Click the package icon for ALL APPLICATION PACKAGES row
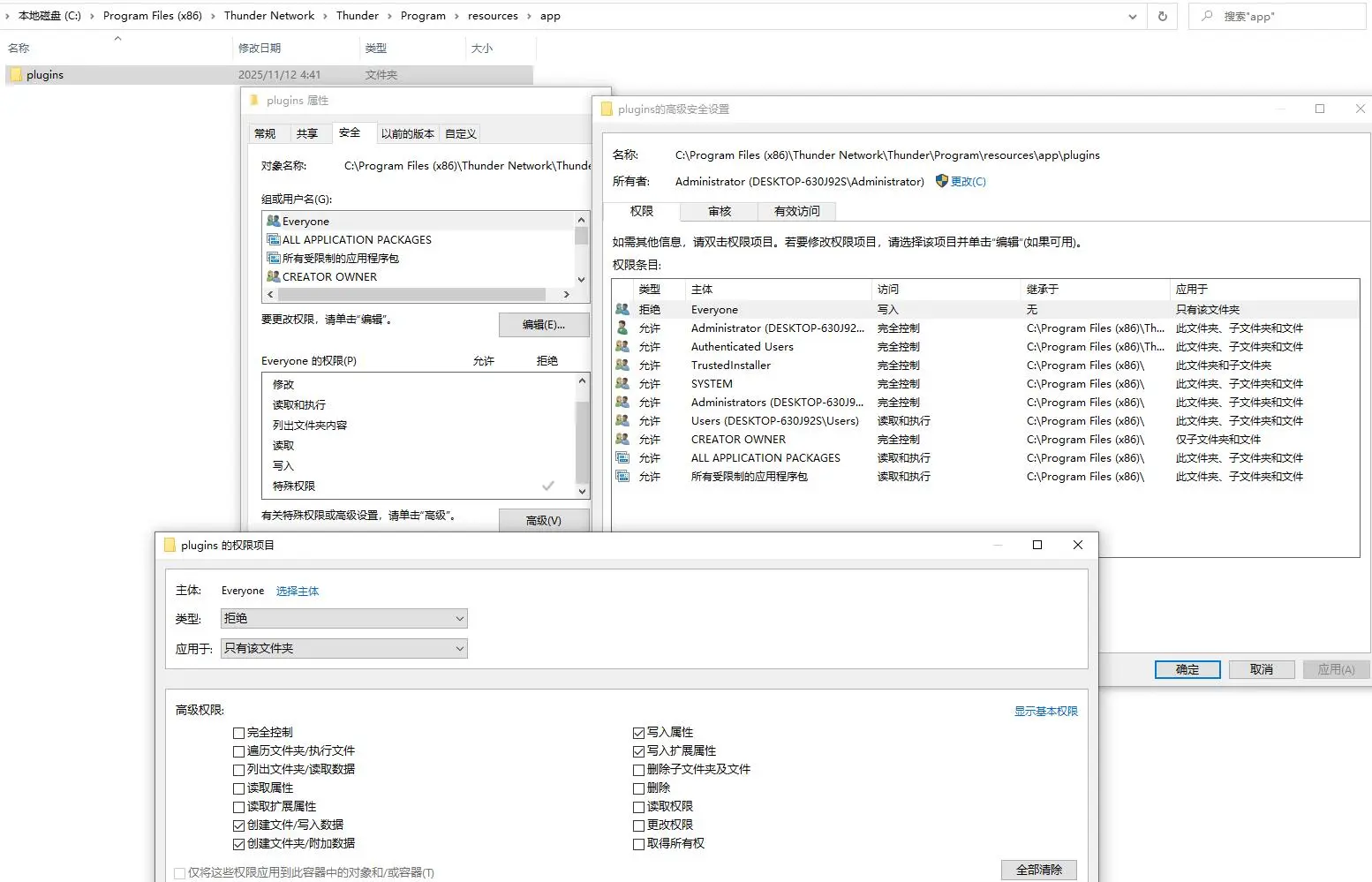1372x882 pixels. click(622, 458)
